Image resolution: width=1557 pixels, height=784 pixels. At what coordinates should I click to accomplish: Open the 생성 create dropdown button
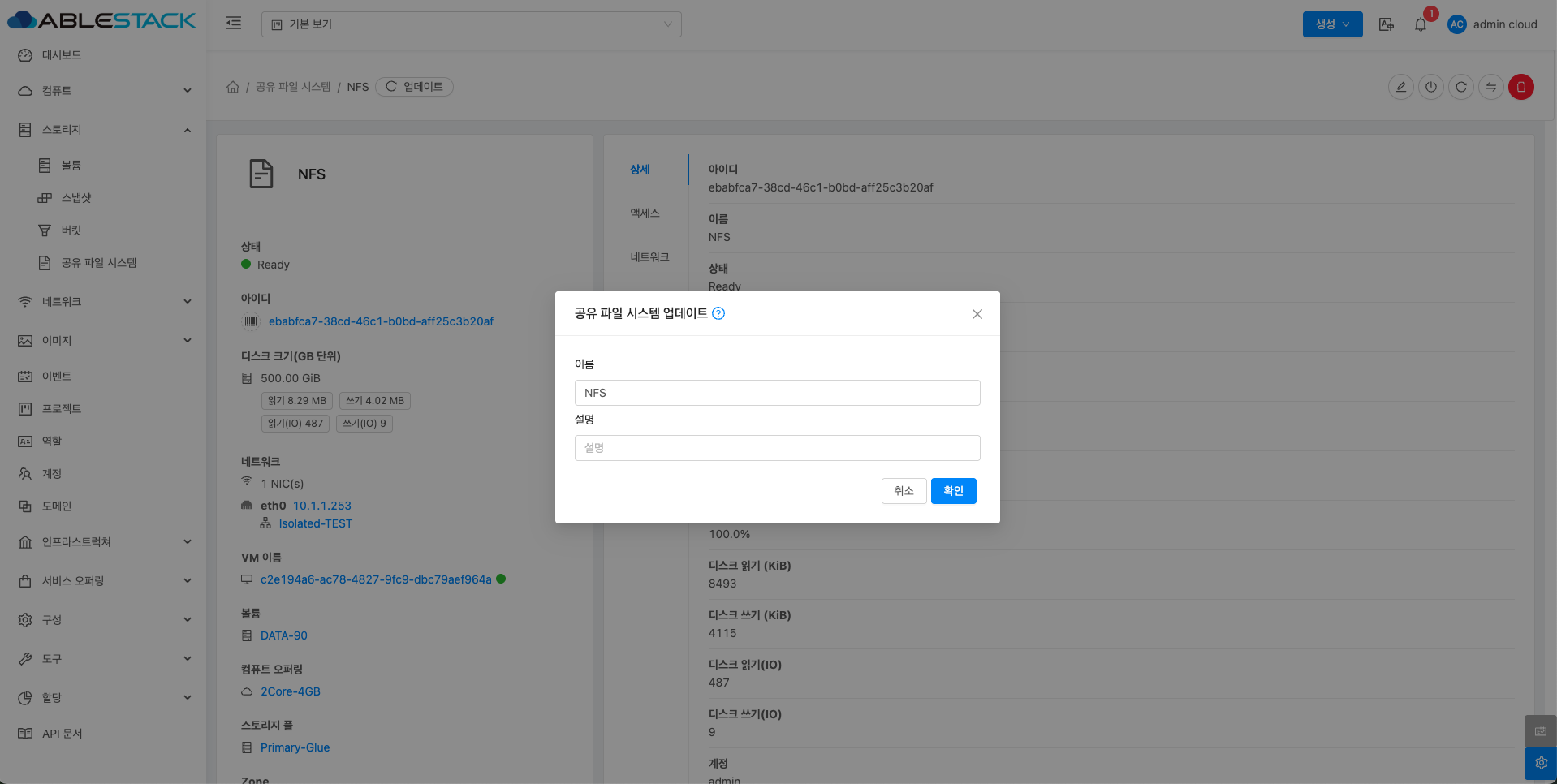click(x=1331, y=24)
